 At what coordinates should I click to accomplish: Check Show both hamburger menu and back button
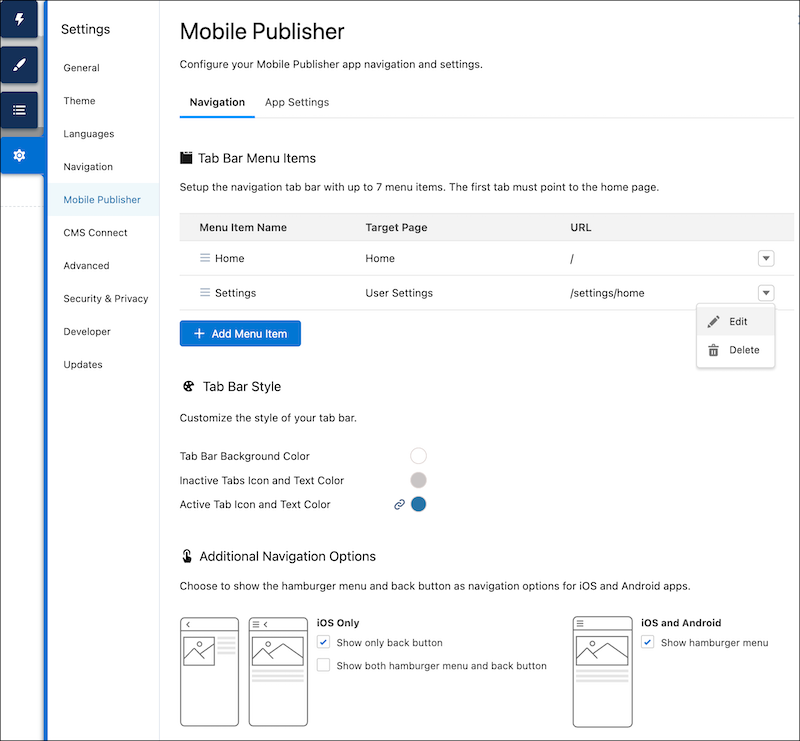[323, 665]
